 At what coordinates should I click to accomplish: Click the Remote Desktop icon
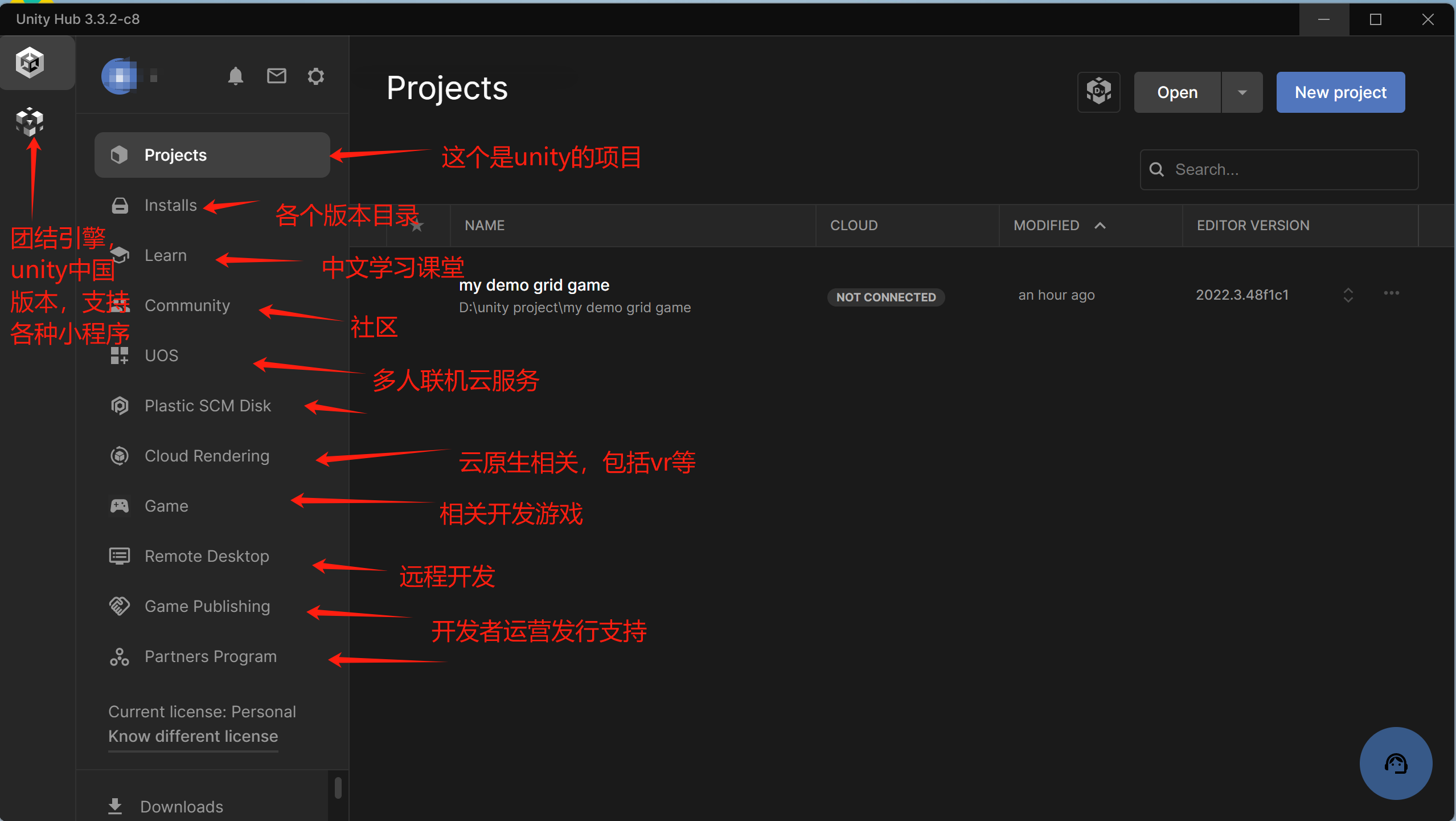click(x=120, y=556)
